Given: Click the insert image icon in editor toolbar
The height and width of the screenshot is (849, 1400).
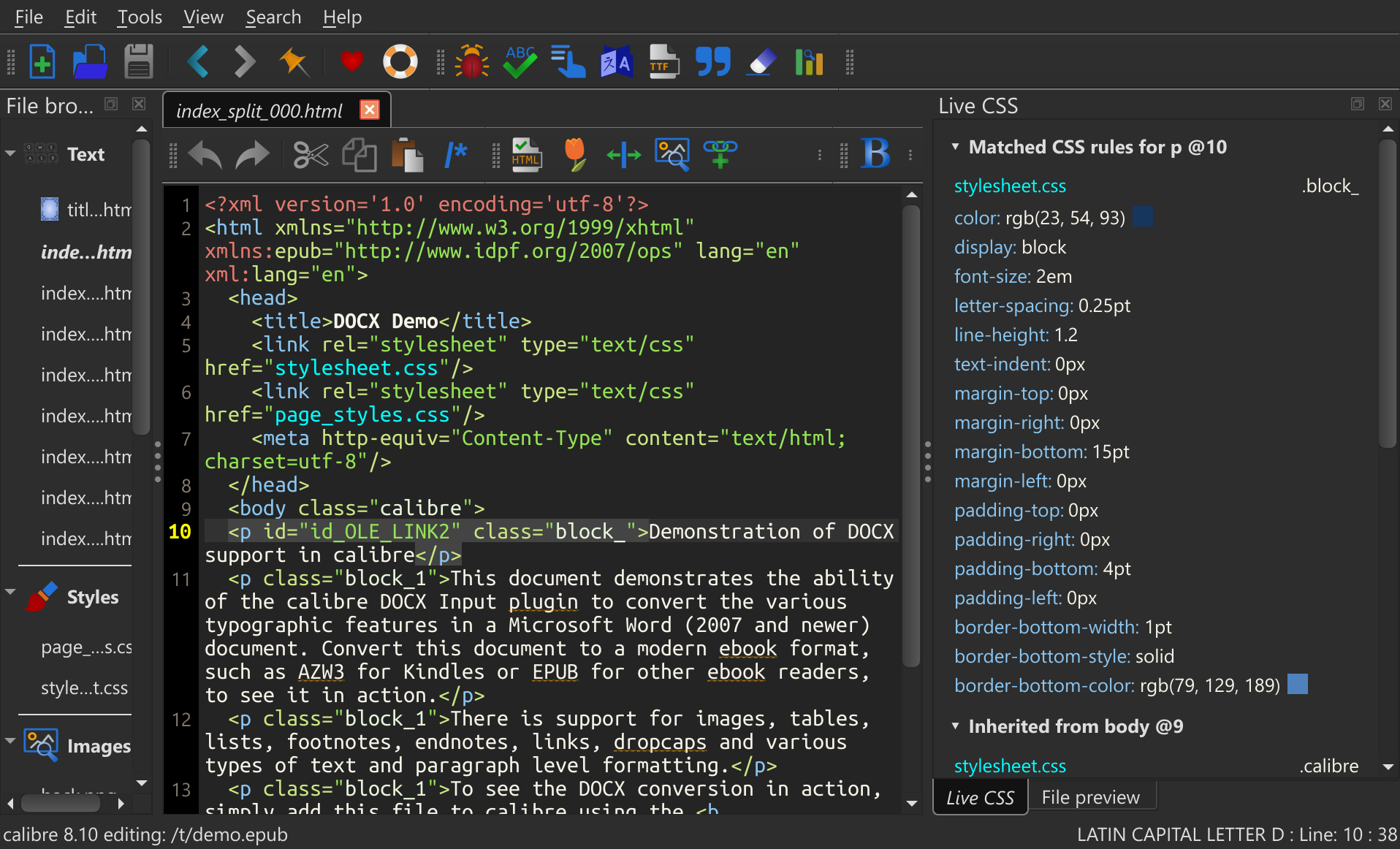Looking at the screenshot, I should 672,155.
